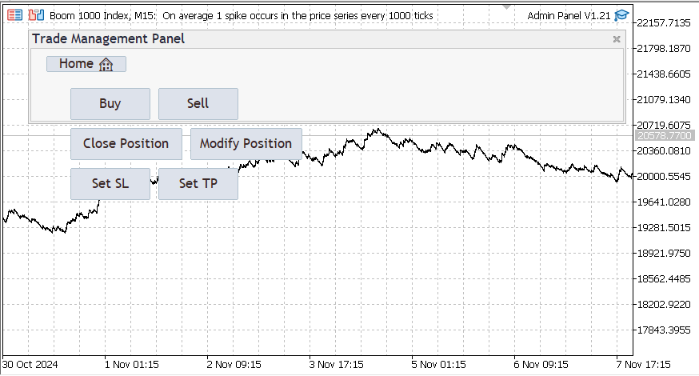699x376 pixels.
Task: Select the Set TP button
Action: pos(198,184)
